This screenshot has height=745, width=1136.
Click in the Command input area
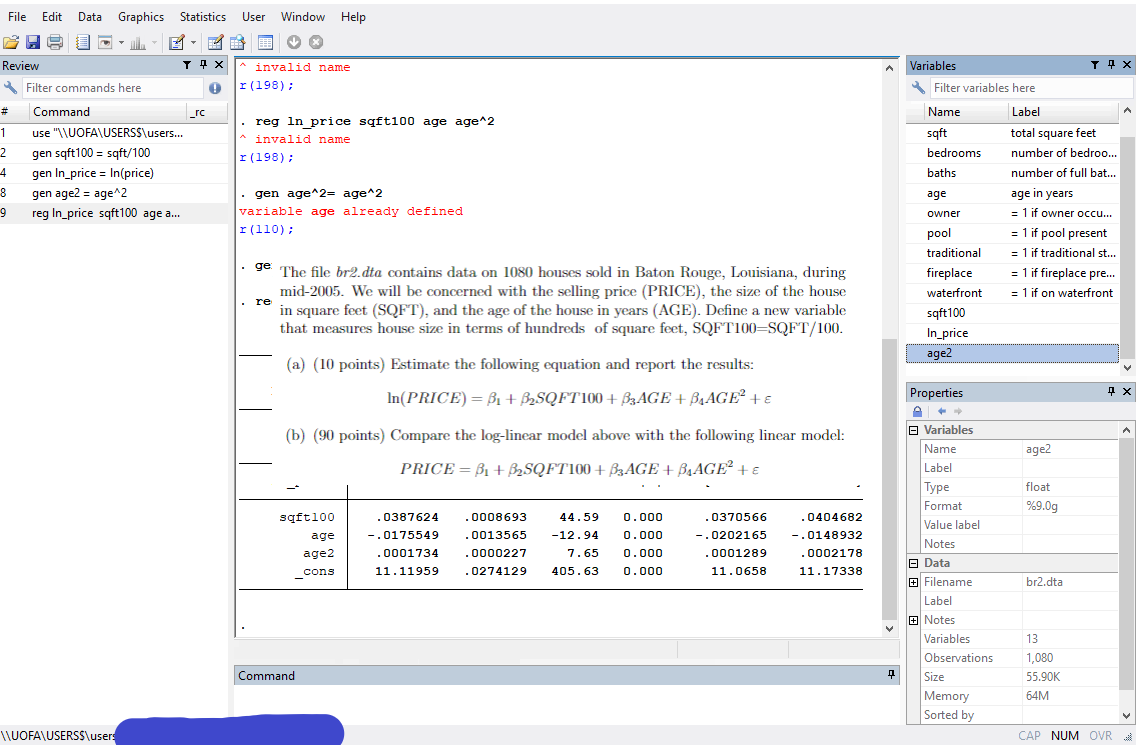tap(567, 703)
